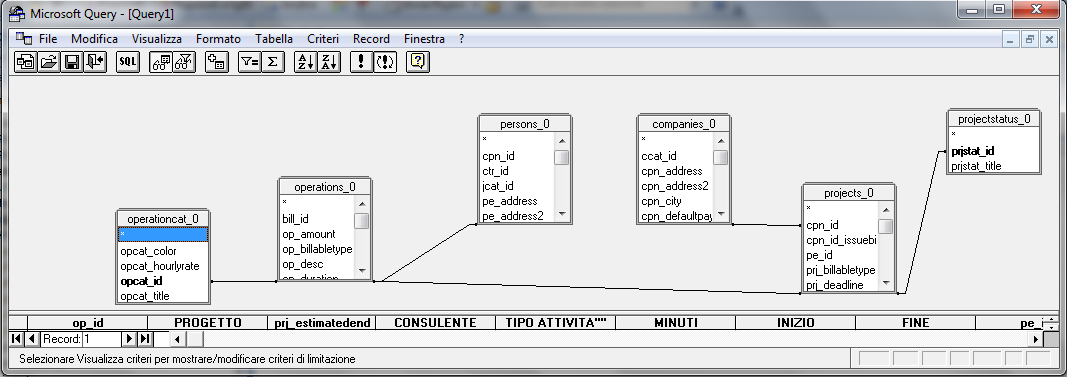
Task: Click the CONSULENTE column header
Action: (436, 323)
